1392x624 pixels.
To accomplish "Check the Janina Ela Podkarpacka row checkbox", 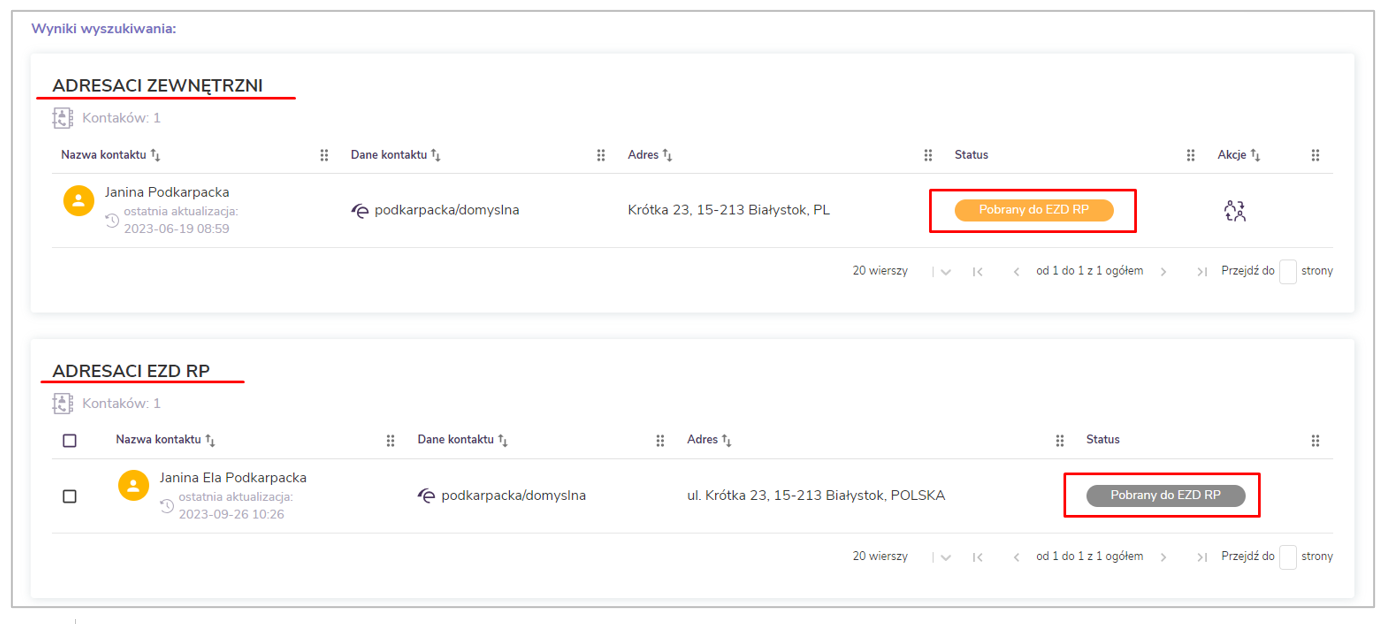I will [69, 496].
